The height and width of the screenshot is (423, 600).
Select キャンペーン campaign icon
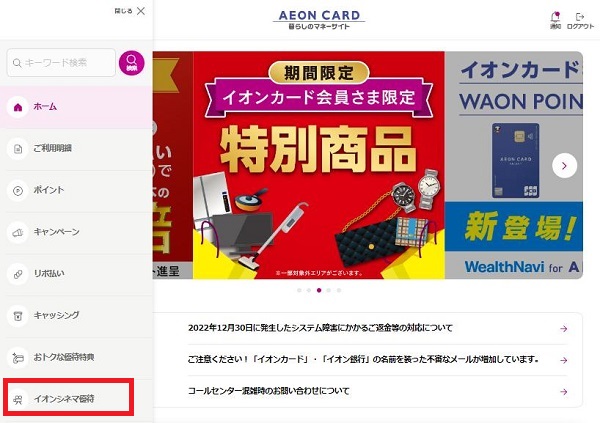18,232
